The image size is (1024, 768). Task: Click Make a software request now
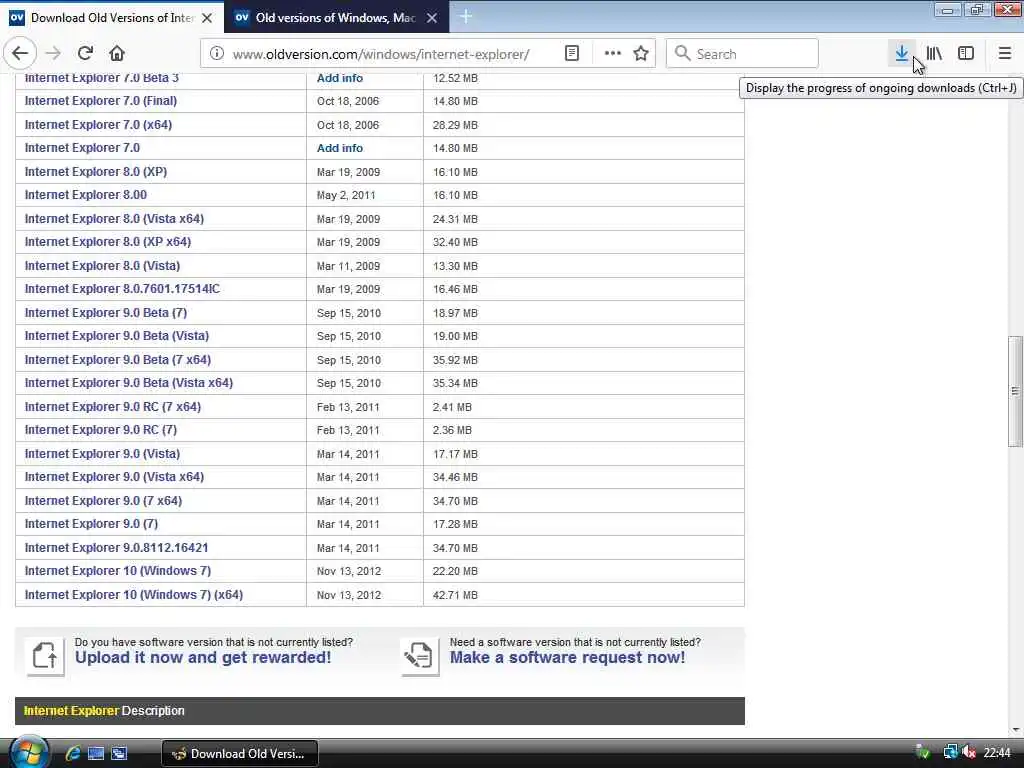pos(568,658)
